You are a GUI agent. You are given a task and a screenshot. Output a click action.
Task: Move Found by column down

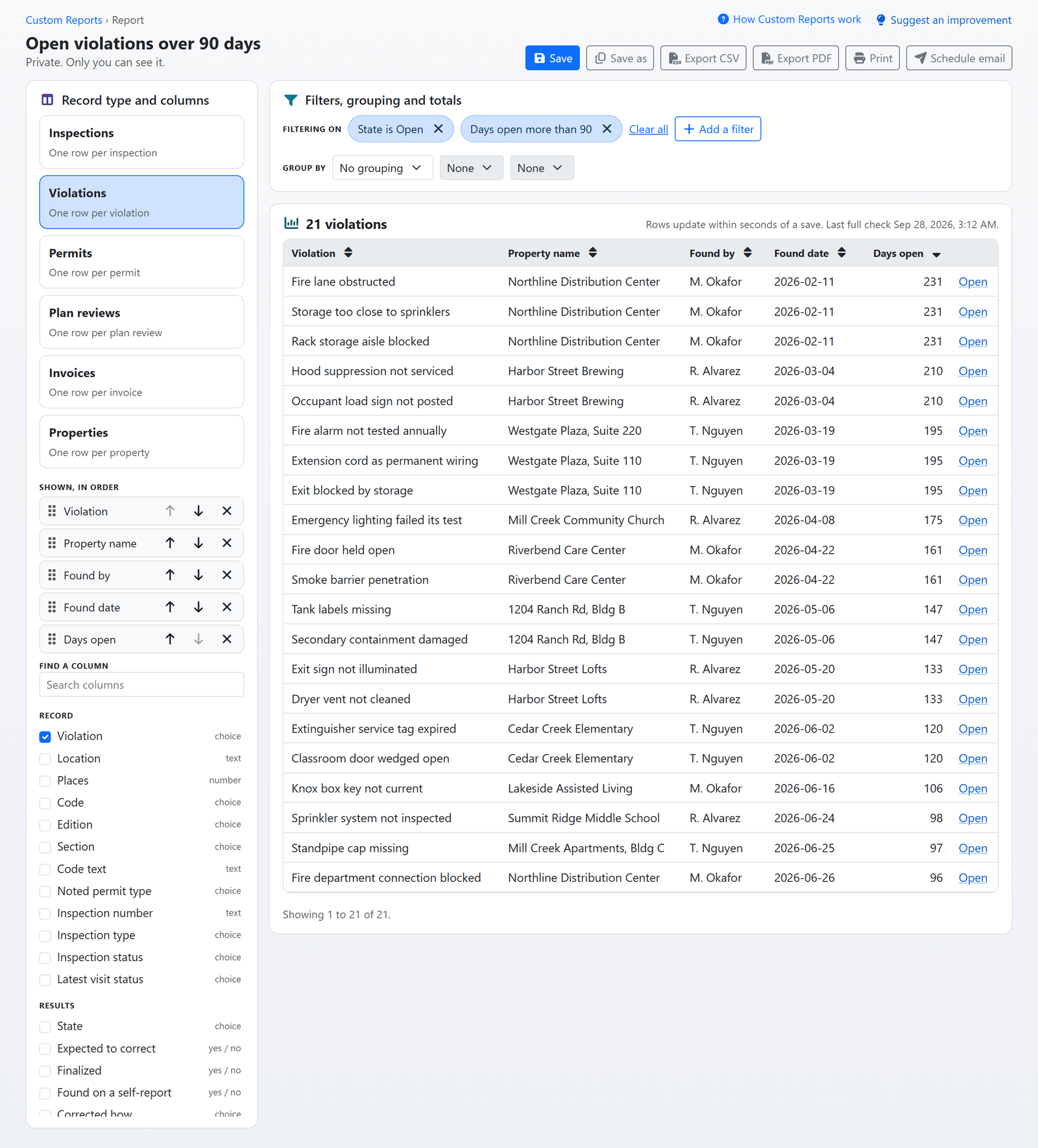coord(199,575)
